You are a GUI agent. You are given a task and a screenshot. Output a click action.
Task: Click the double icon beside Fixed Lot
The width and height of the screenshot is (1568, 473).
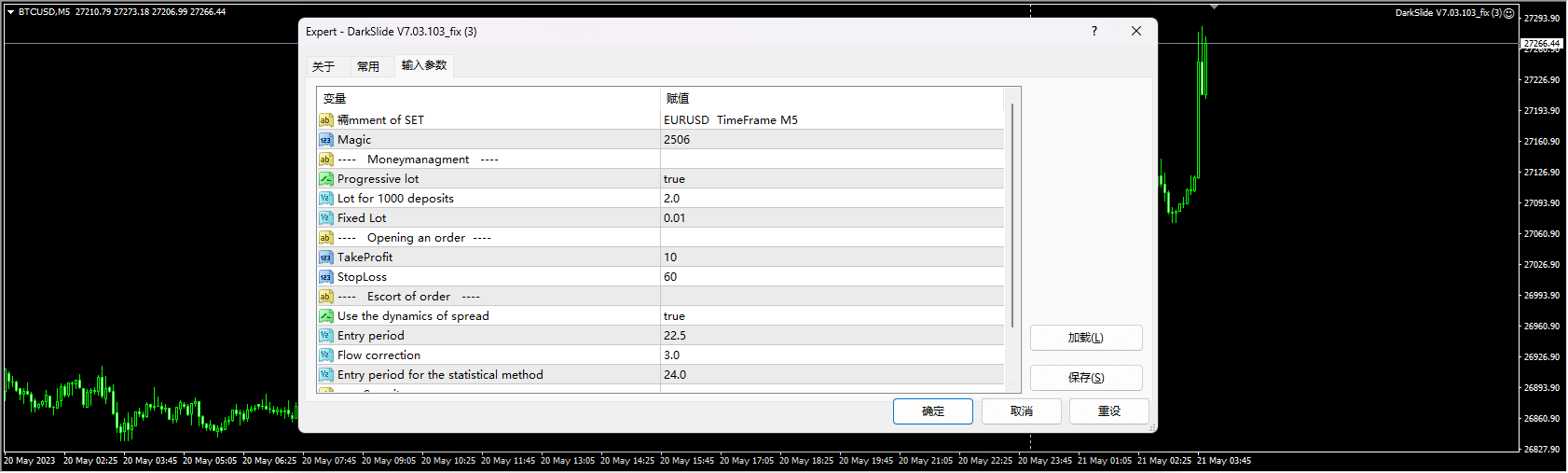(x=325, y=218)
